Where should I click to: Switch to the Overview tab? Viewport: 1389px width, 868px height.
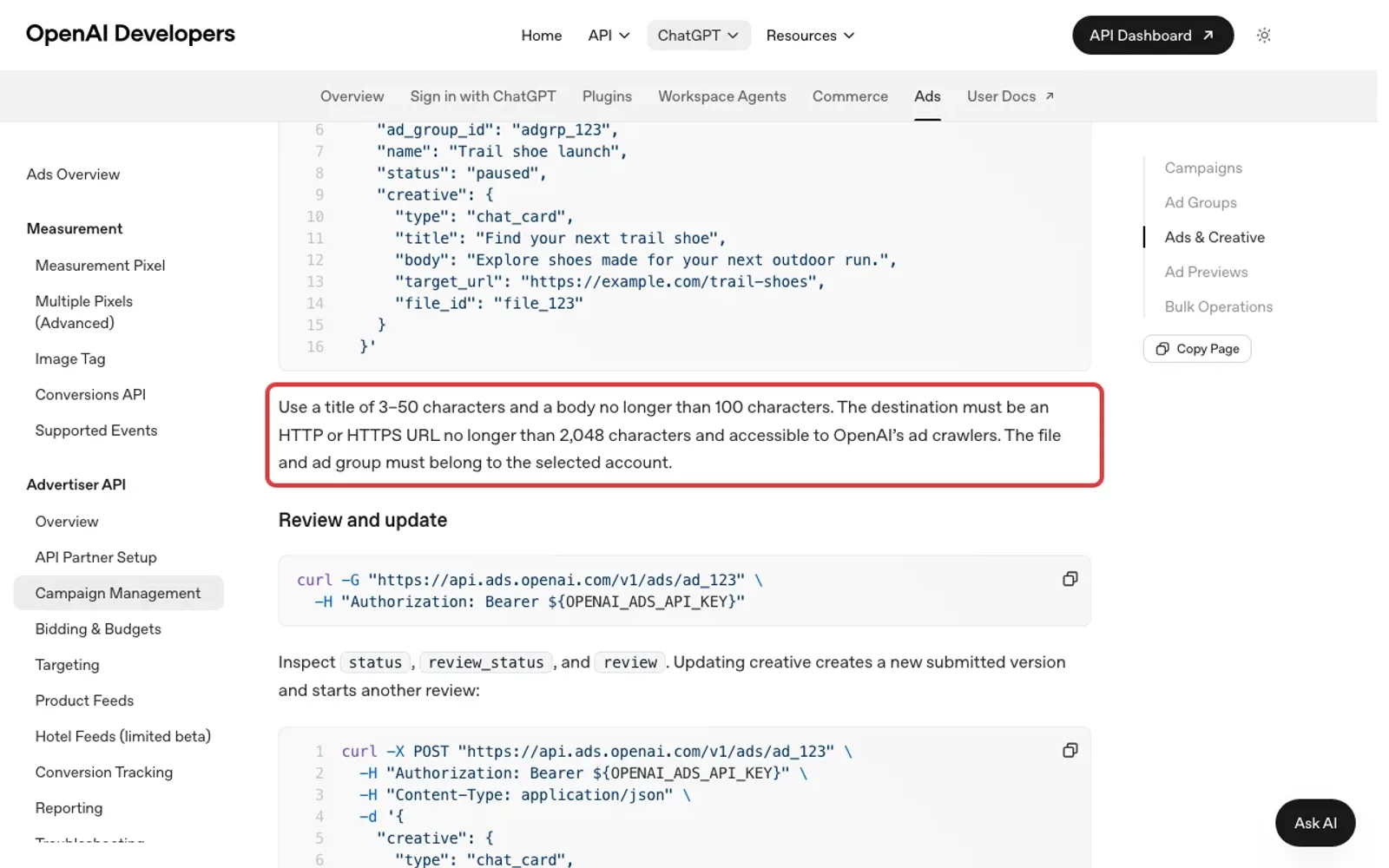[x=352, y=96]
